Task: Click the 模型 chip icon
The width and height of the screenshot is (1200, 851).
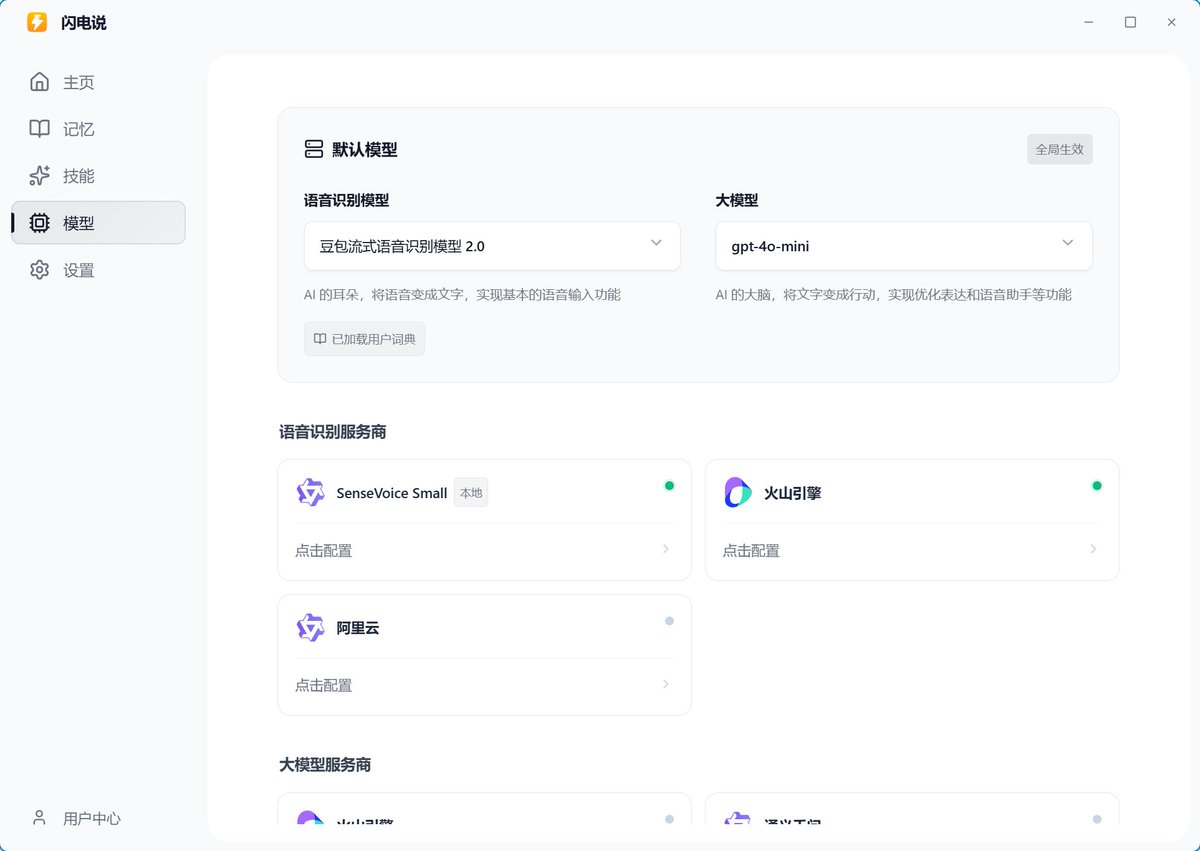Action: [39, 223]
